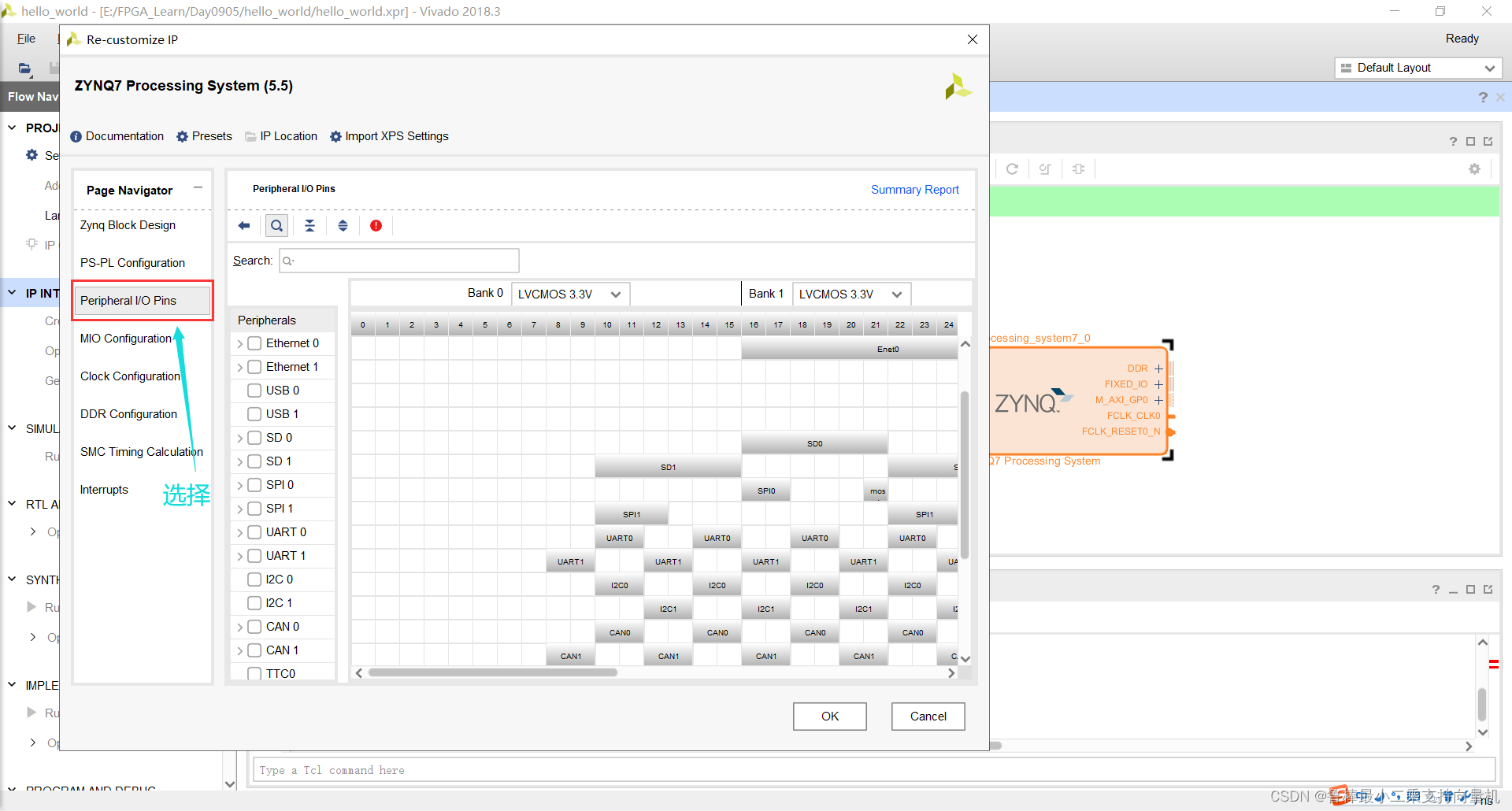Expand SD 1 tree row
Screen dimensions: 1512x811
point(239,462)
